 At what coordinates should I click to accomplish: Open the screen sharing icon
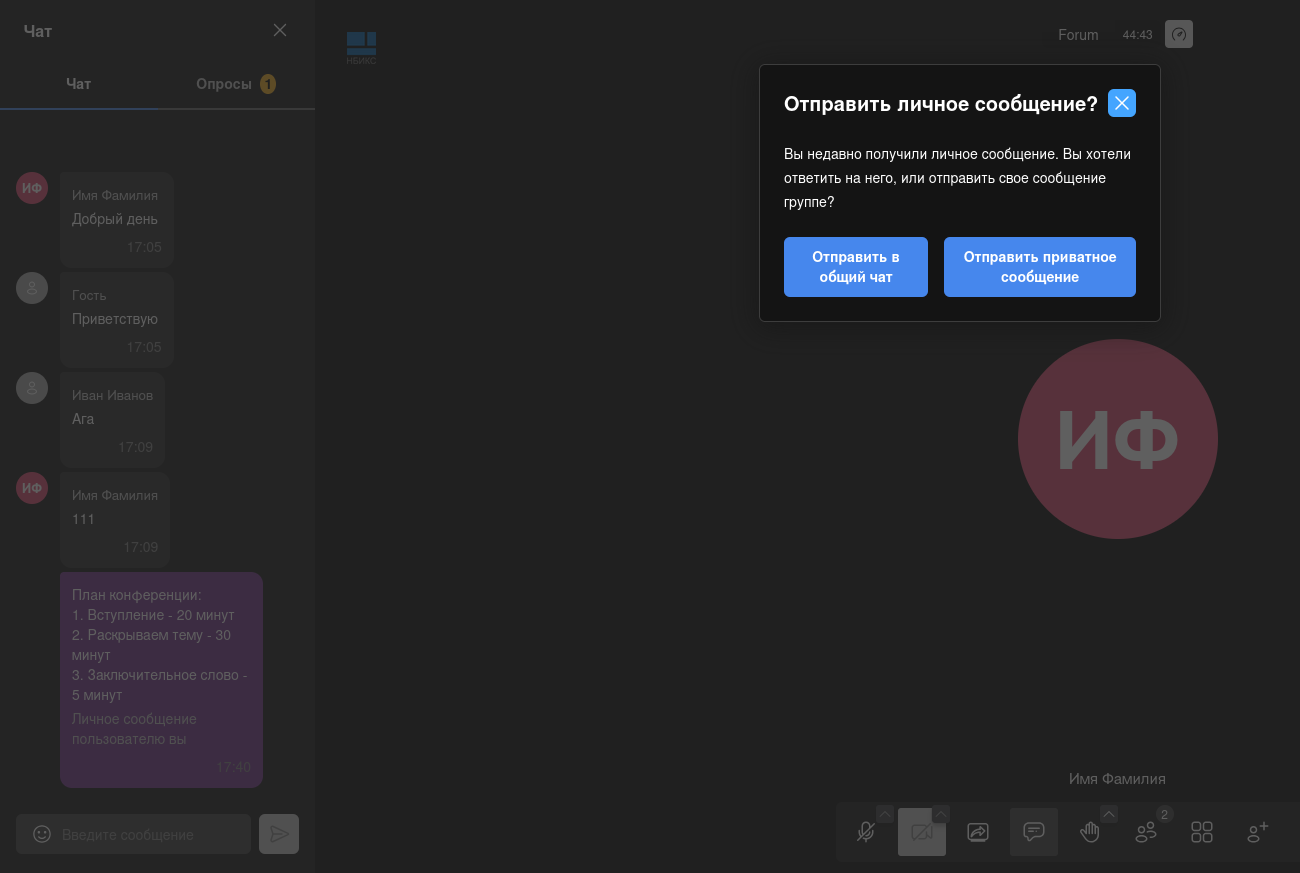(x=978, y=832)
